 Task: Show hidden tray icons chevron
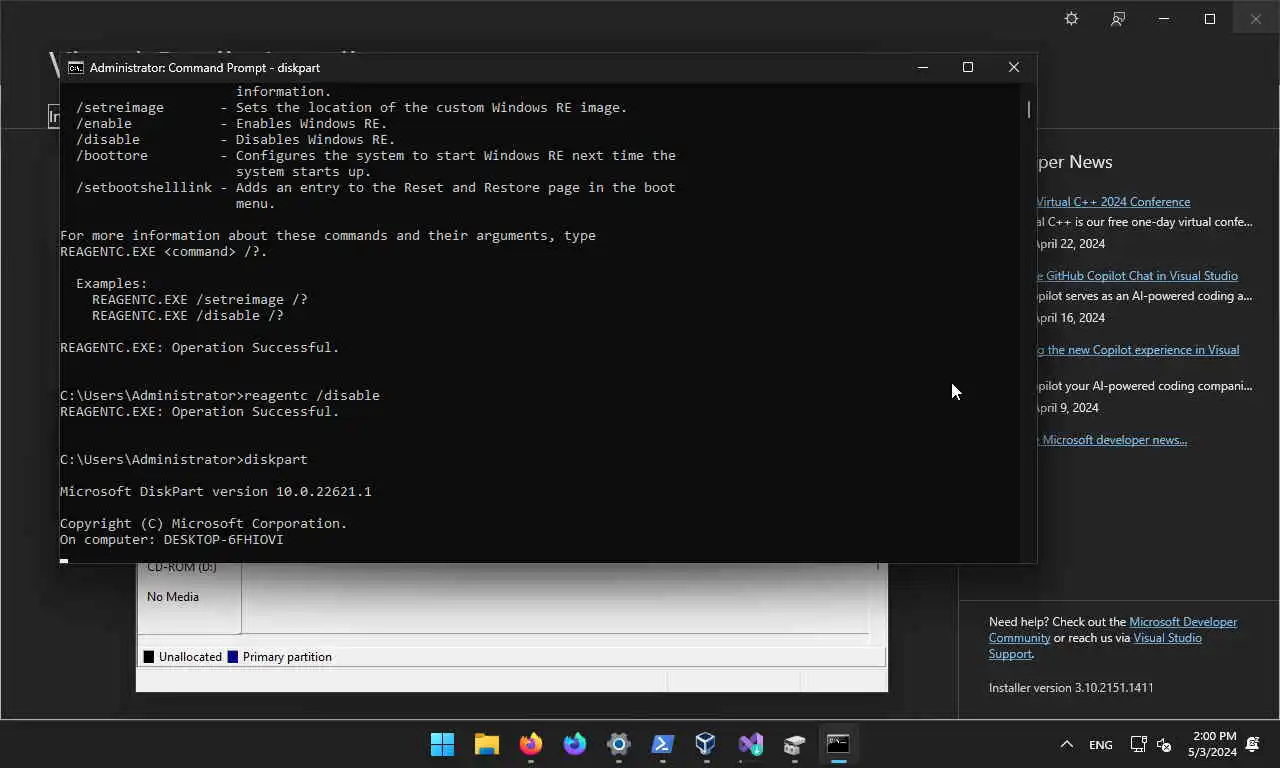pos(1067,744)
